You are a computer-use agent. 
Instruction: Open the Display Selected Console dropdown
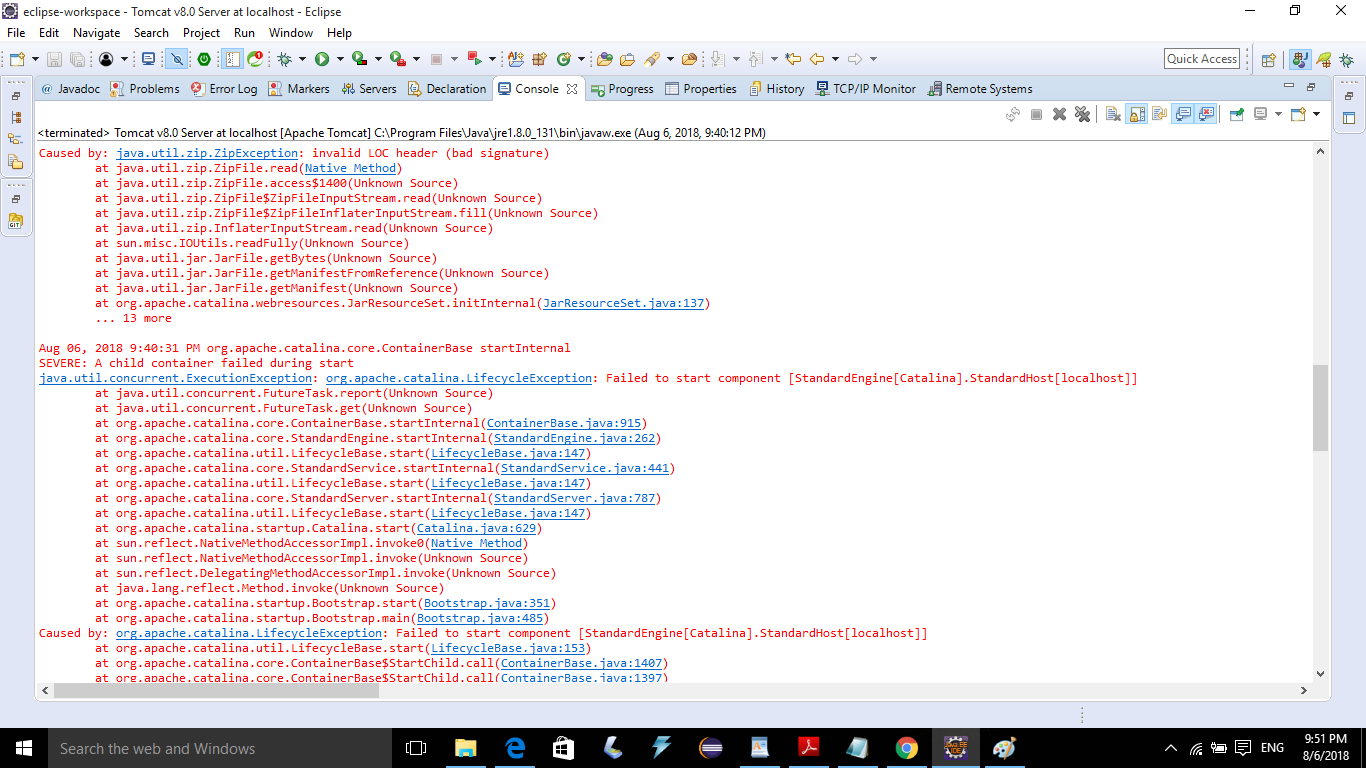point(1277,113)
